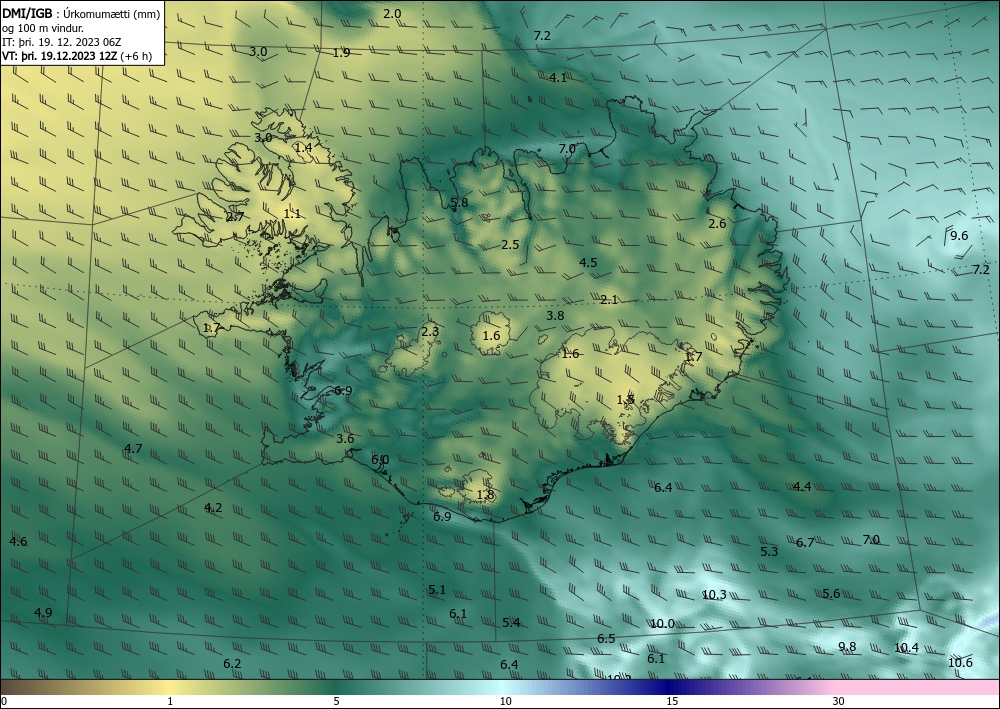This screenshot has height=709, width=1000.
Task: Click the 15 tick on the color scale
Action: [x=672, y=702]
